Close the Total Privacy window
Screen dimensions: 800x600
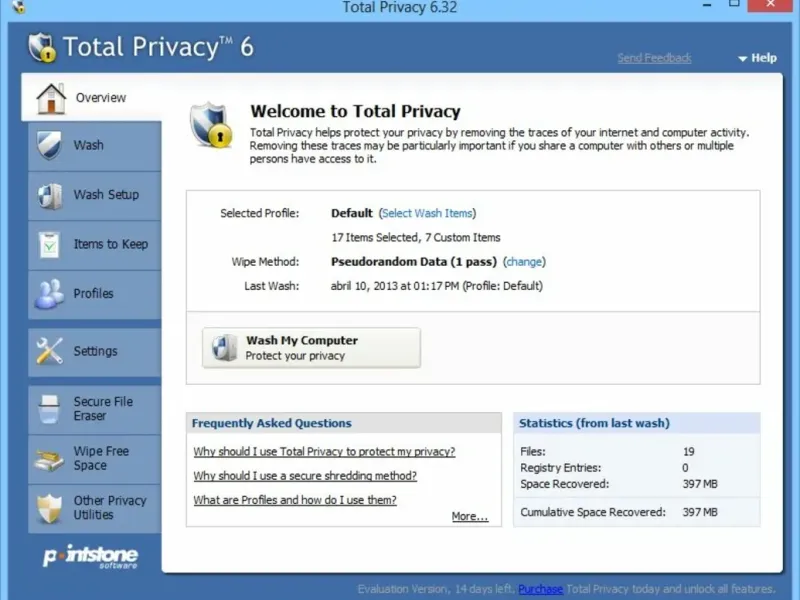[x=770, y=5]
